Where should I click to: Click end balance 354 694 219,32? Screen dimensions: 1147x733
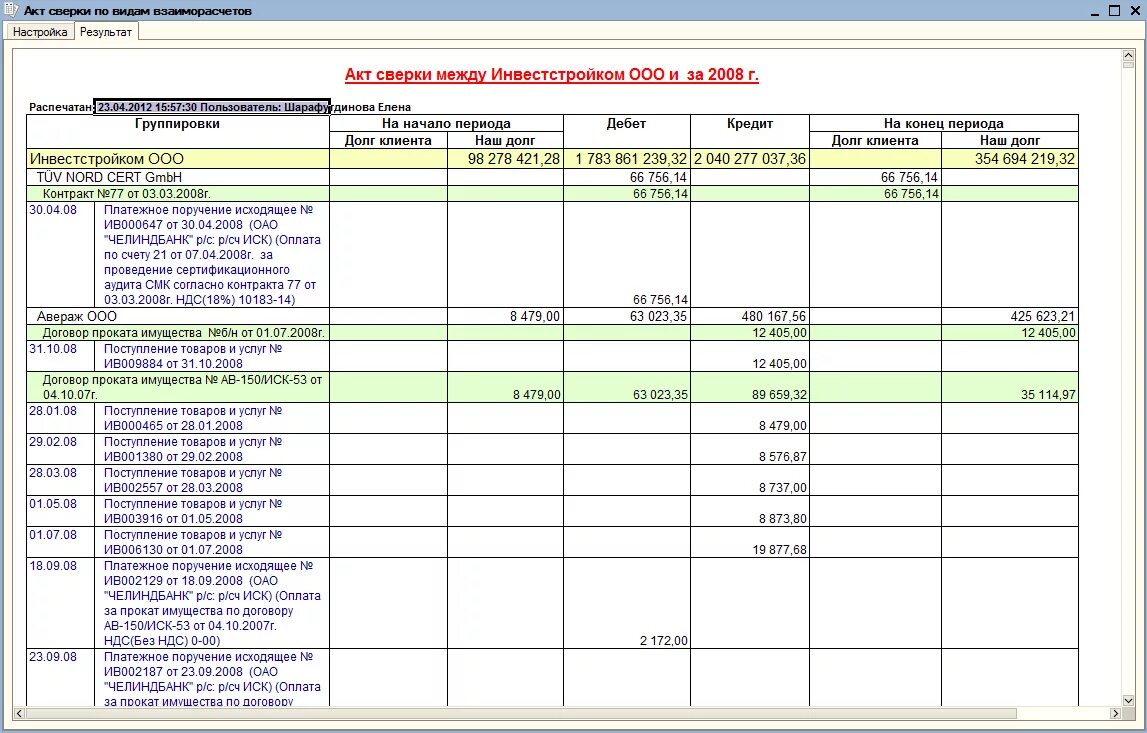pyautogui.click(x=1025, y=159)
